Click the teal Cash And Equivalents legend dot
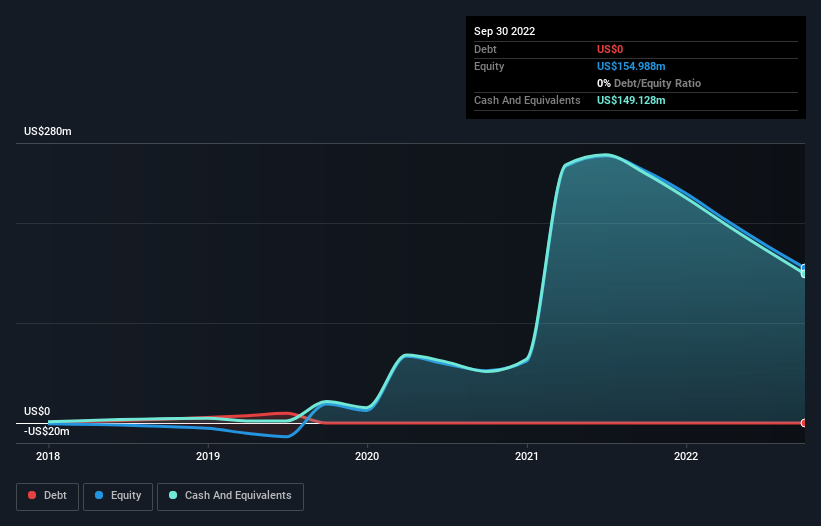 [x=173, y=495]
